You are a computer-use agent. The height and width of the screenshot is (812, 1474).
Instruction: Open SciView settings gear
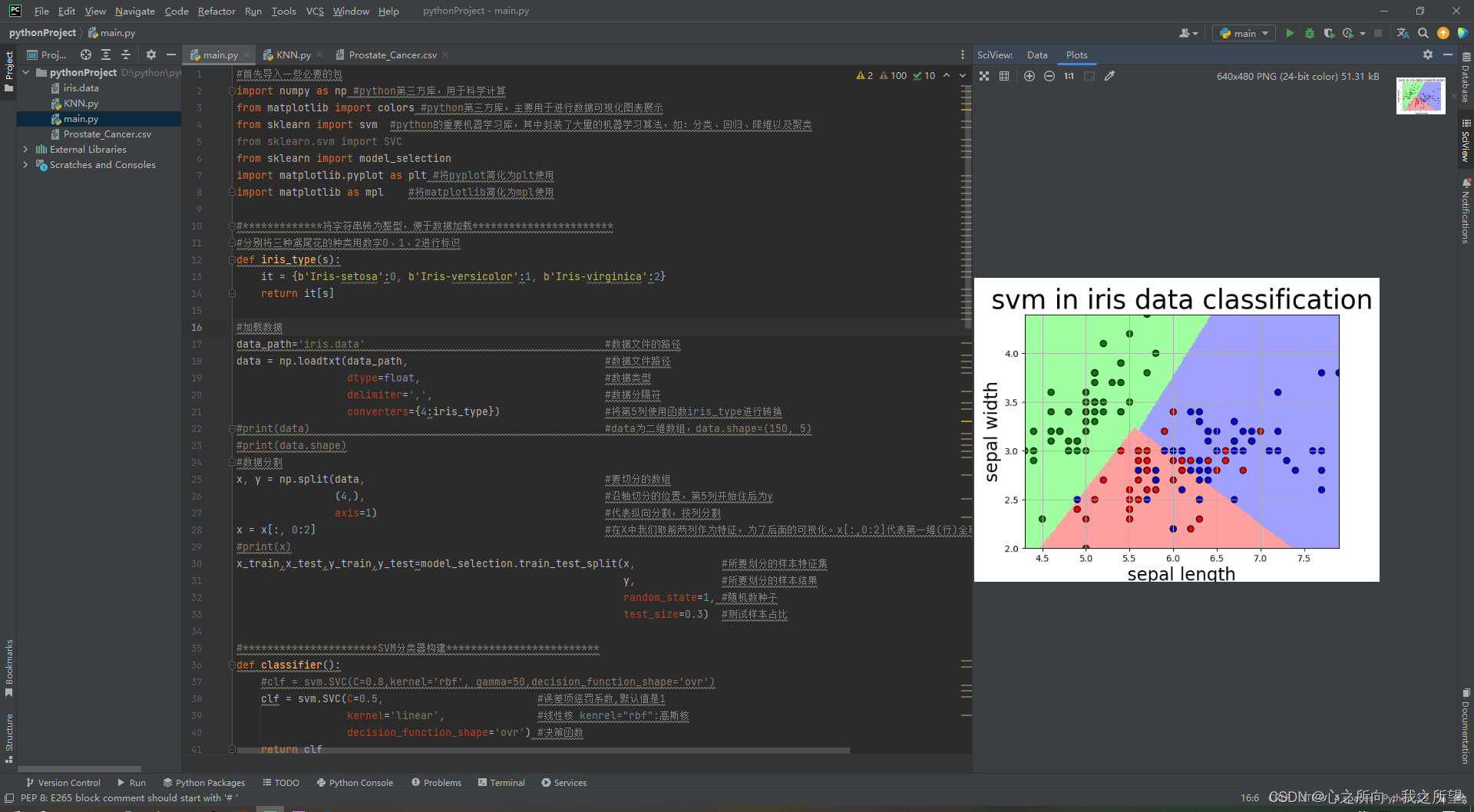pyautogui.click(x=1428, y=54)
